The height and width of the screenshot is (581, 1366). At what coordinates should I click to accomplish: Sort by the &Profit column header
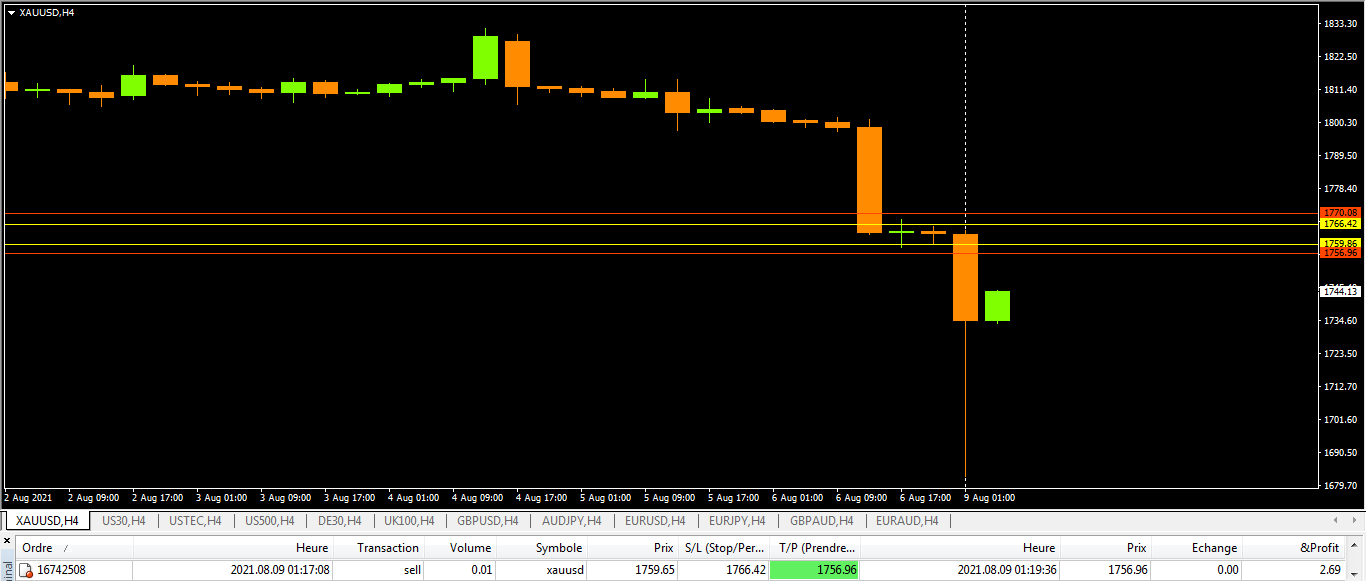point(1318,548)
